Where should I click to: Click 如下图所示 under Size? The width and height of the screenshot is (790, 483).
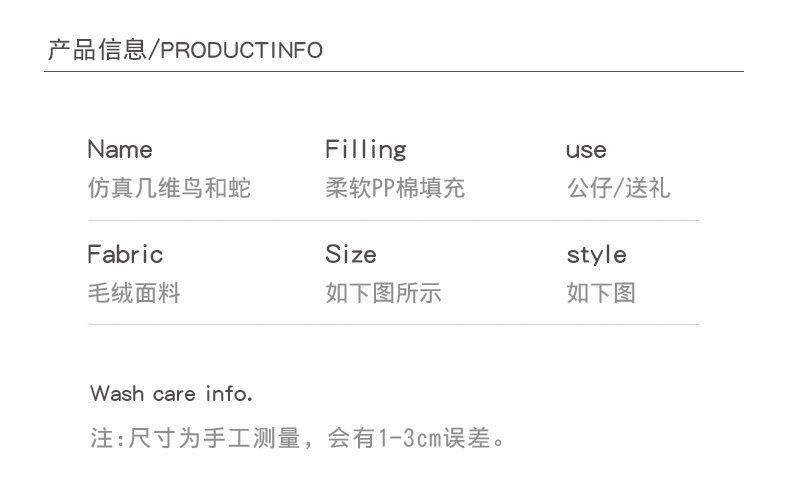(383, 293)
